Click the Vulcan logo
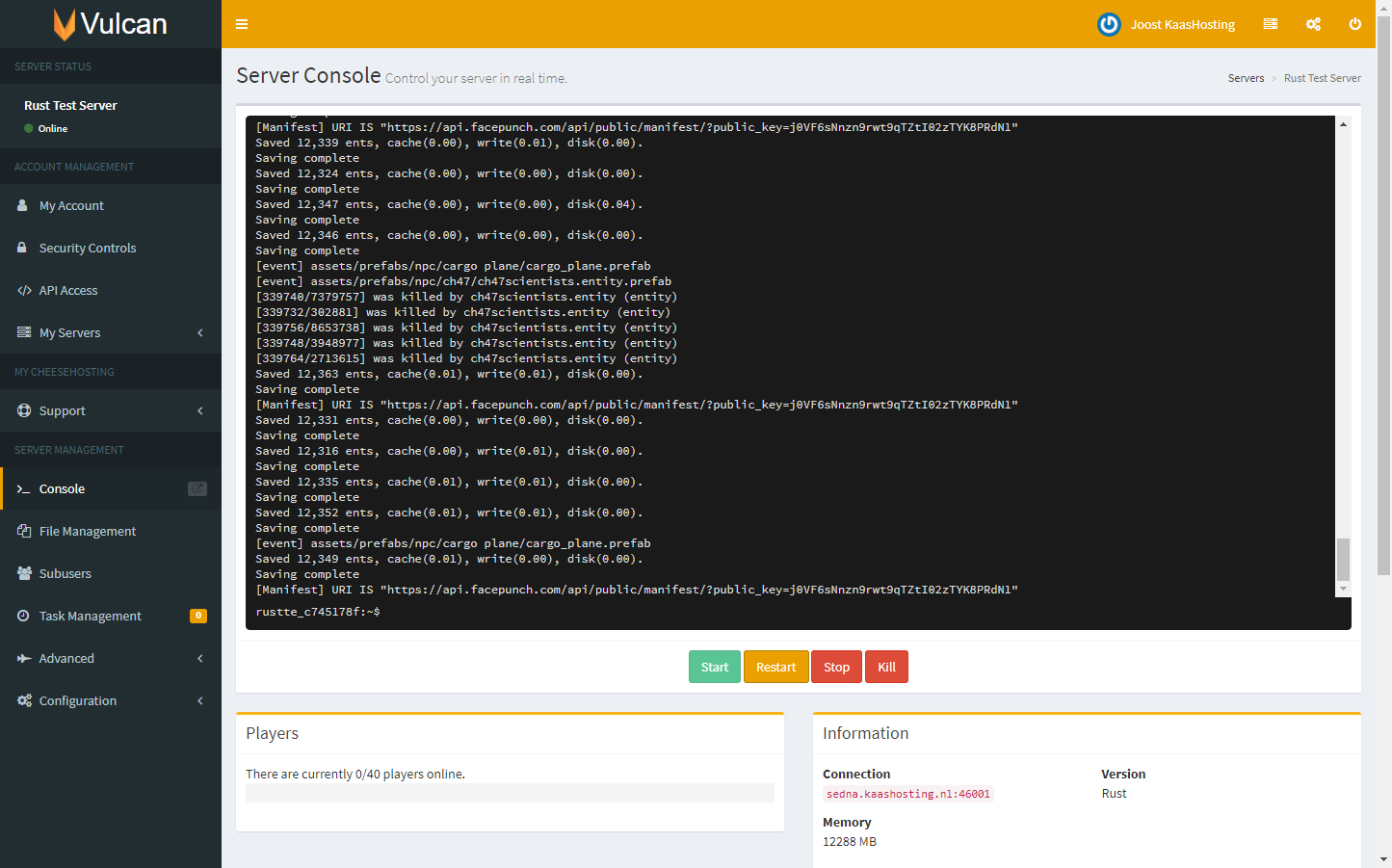 click(x=110, y=24)
